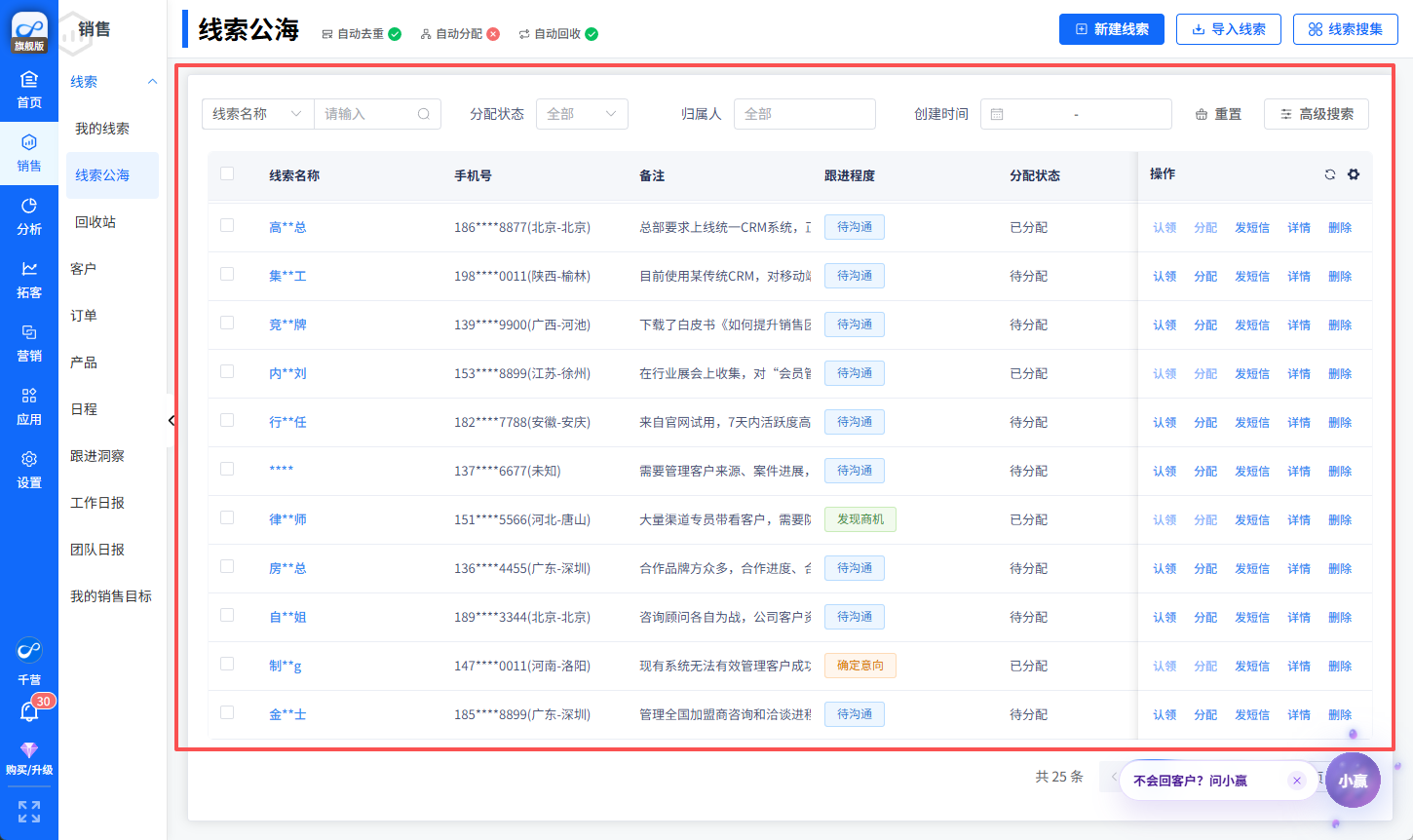Toggle the select-all checkbox in table header

[x=227, y=174]
